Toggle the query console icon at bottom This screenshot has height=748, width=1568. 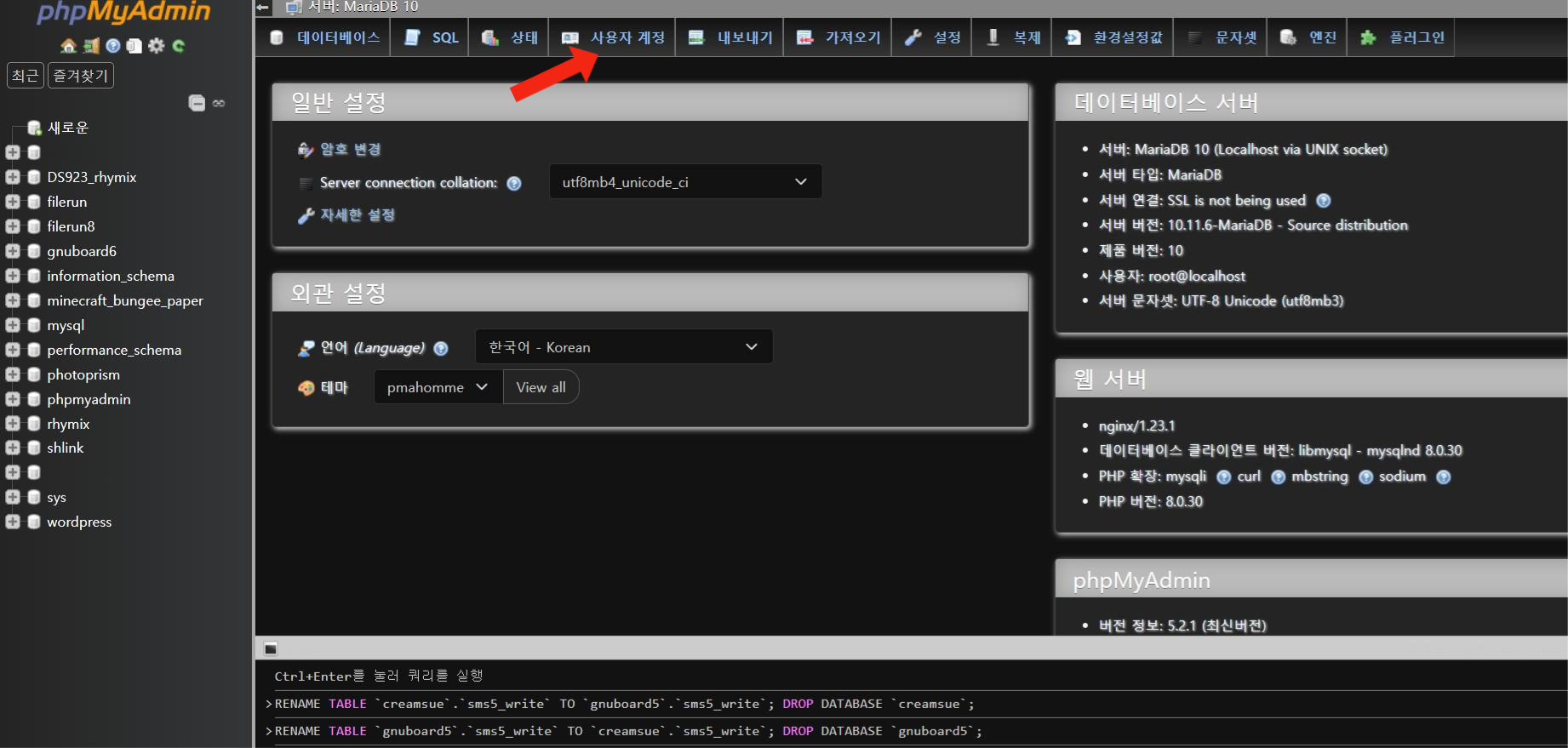[x=271, y=648]
